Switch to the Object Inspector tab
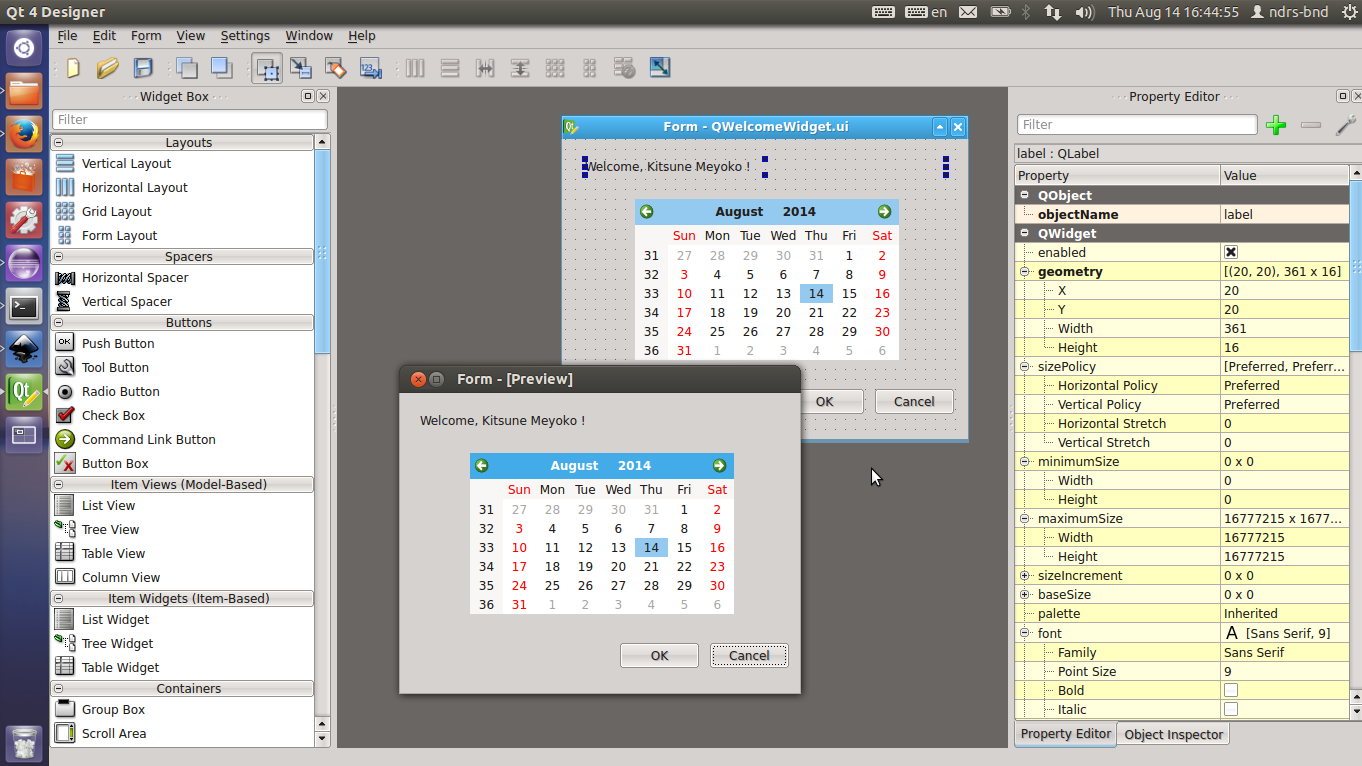The image size is (1362, 766). 1172,734
